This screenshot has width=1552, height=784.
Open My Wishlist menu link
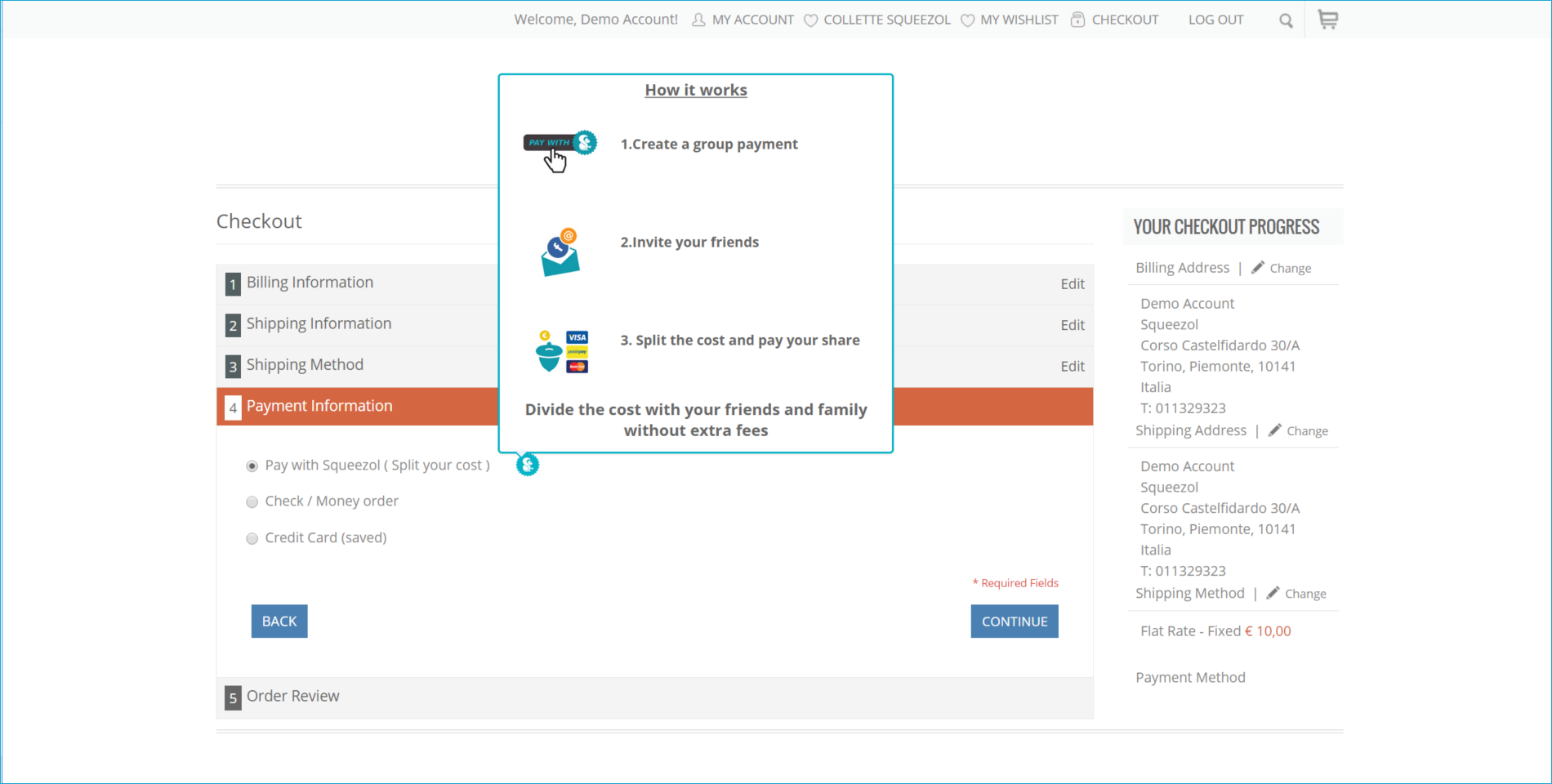click(x=1019, y=20)
